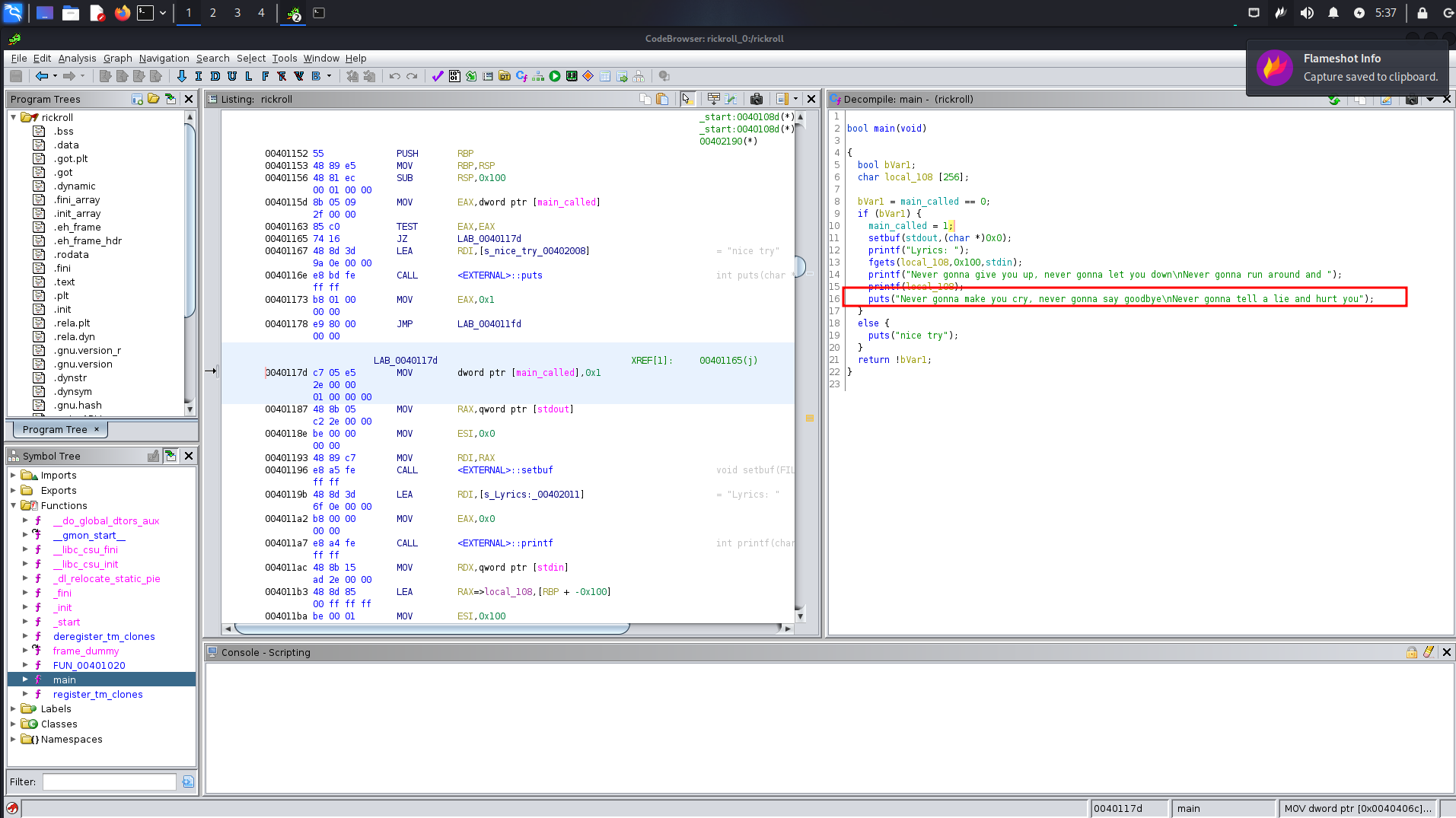
Task: Select the .rodata section in Program Trees
Action: pyautogui.click(x=71, y=254)
